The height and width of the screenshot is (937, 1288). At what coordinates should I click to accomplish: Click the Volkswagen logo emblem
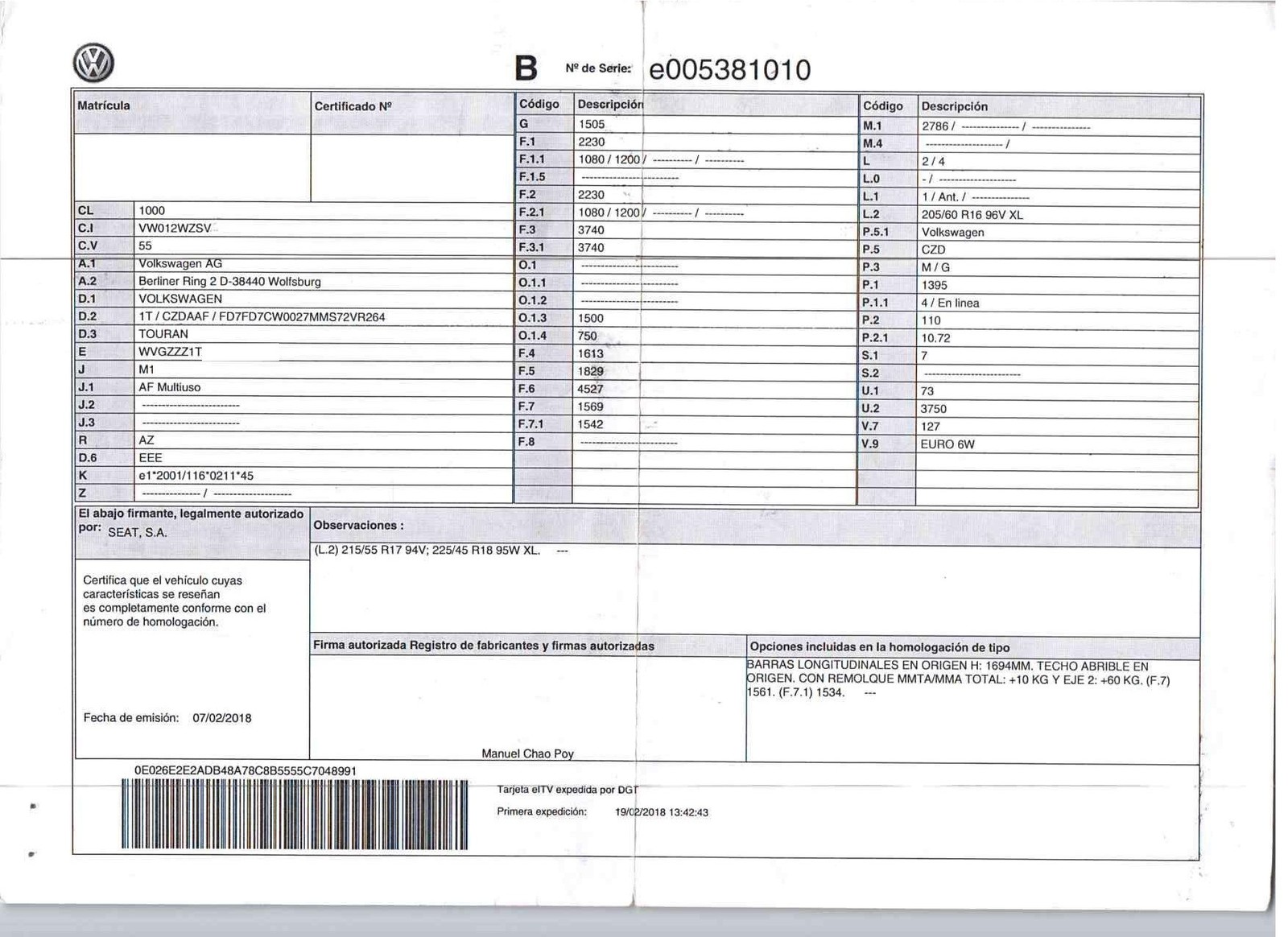click(93, 64)
